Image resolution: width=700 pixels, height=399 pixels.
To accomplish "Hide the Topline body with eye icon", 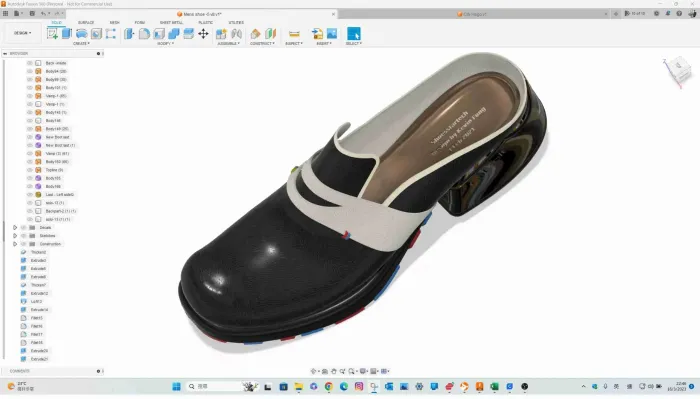I will [29, 170].
